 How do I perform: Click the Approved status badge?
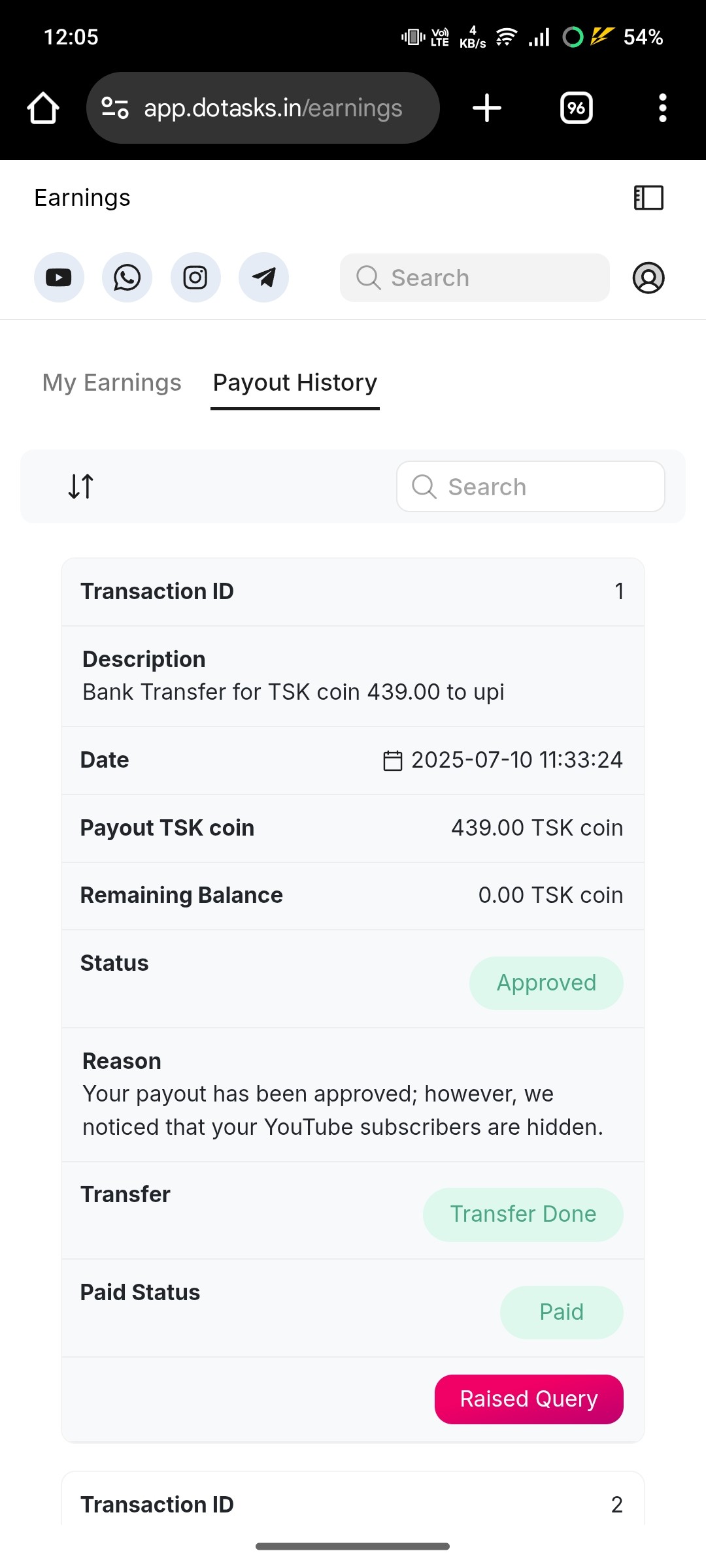tap(546, 983)
